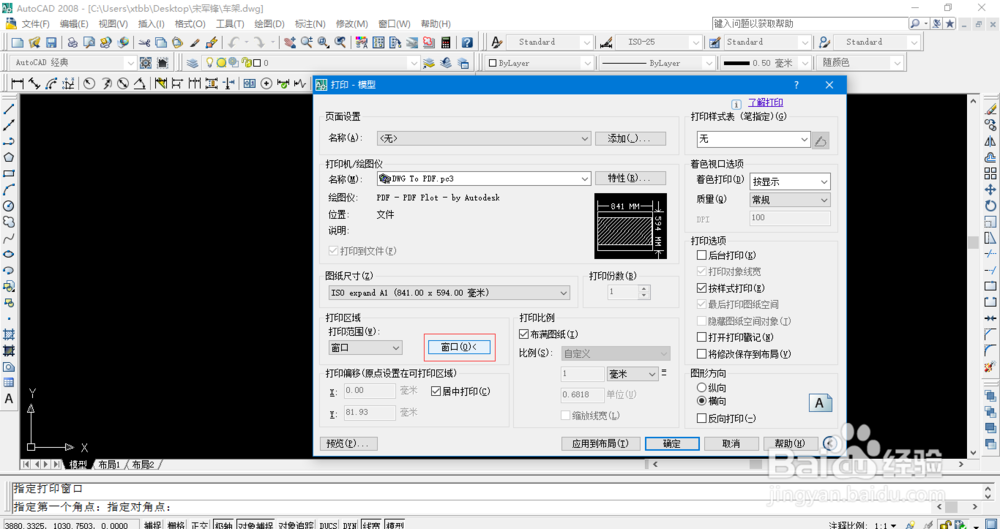This screenshot has height=529, width=1000.
Task: Click 了解打印 help link
Action: click(765, 103)
